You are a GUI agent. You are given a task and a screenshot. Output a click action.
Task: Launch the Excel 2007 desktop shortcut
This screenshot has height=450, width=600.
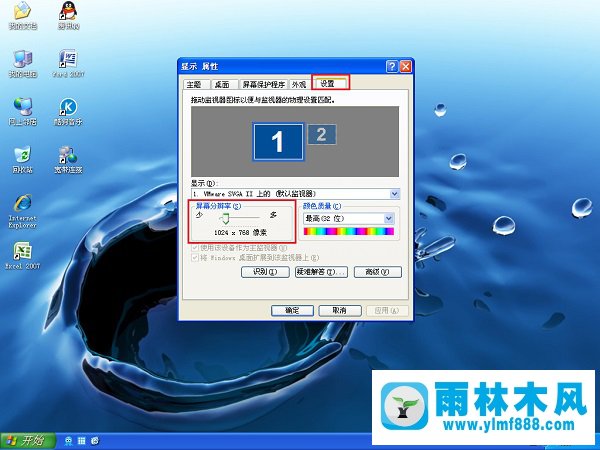pos(23,255)
